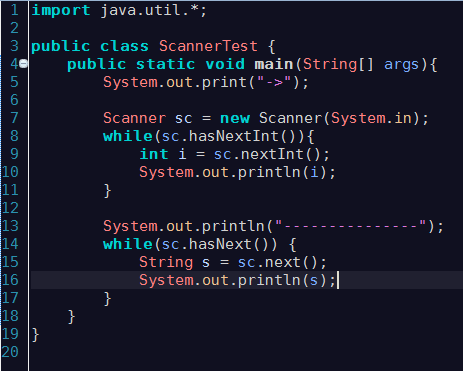The image size is (463, 371).
Task: Click 'println(s)' on line 16
Action: coord(282,281)
